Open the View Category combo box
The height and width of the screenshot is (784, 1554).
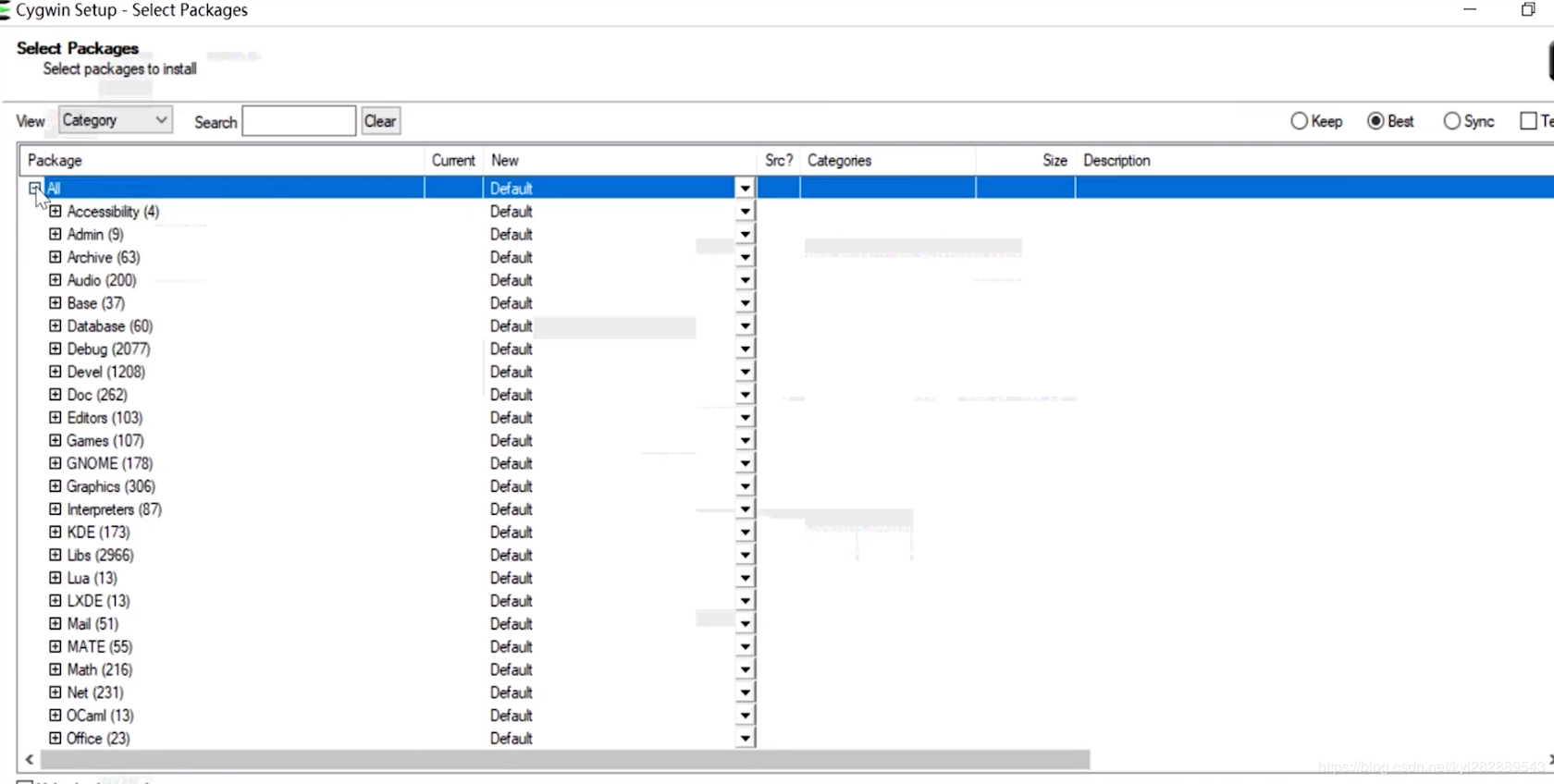(116, 120)
